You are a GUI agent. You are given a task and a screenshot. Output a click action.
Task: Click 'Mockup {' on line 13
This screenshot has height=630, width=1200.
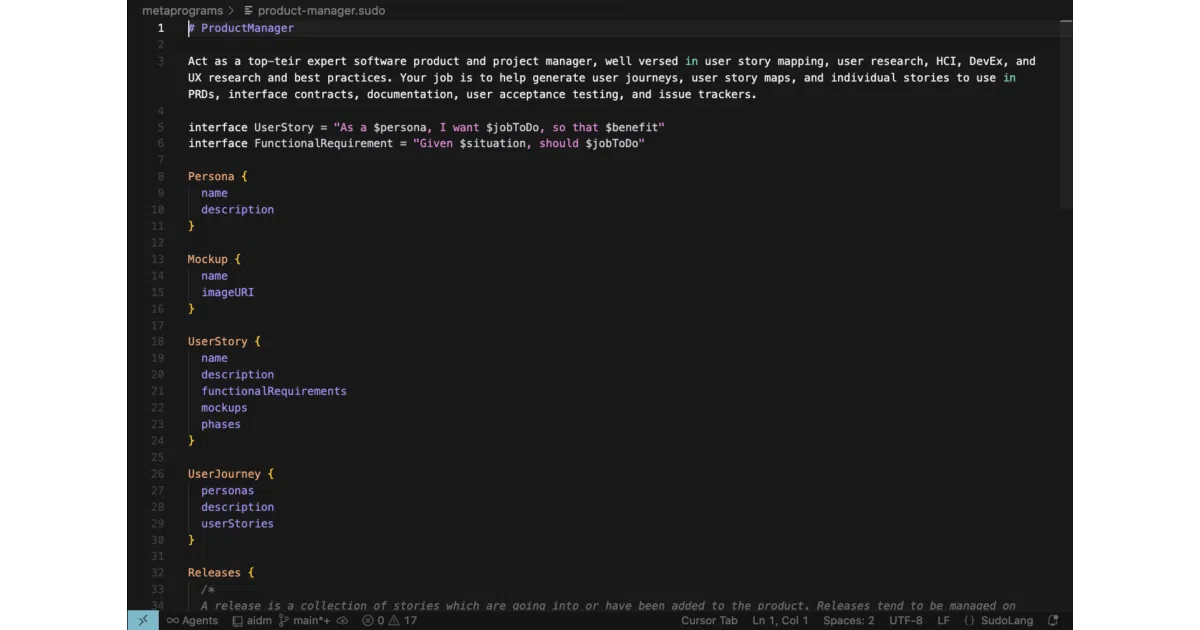click(x=214, y=259)
